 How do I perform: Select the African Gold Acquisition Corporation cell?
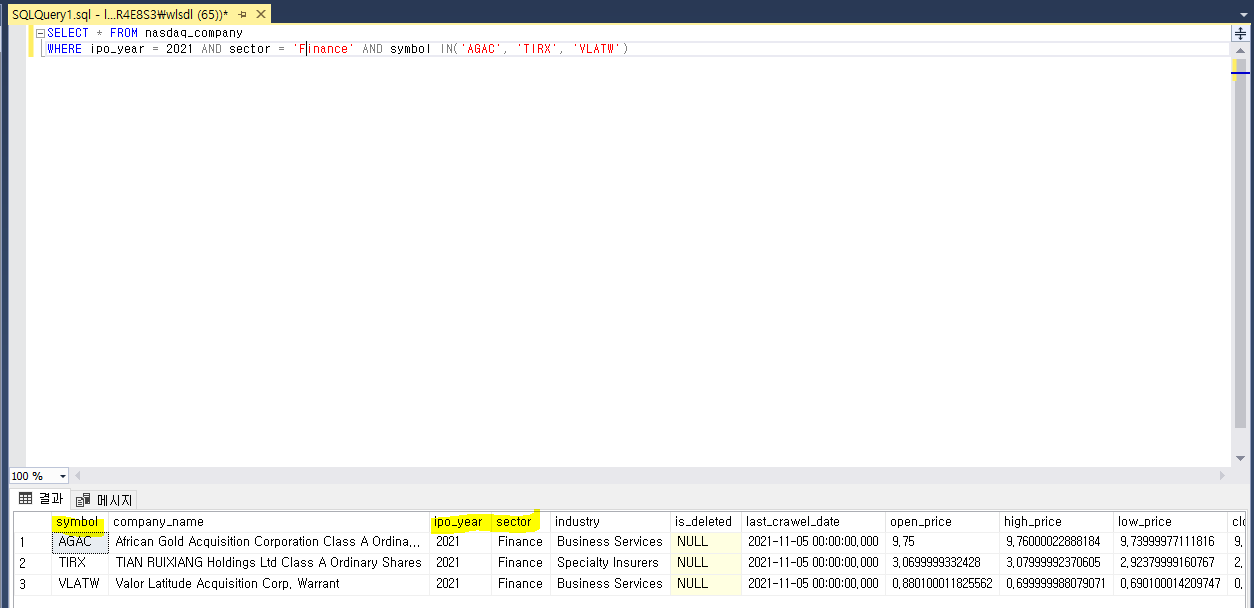[269, 542]
